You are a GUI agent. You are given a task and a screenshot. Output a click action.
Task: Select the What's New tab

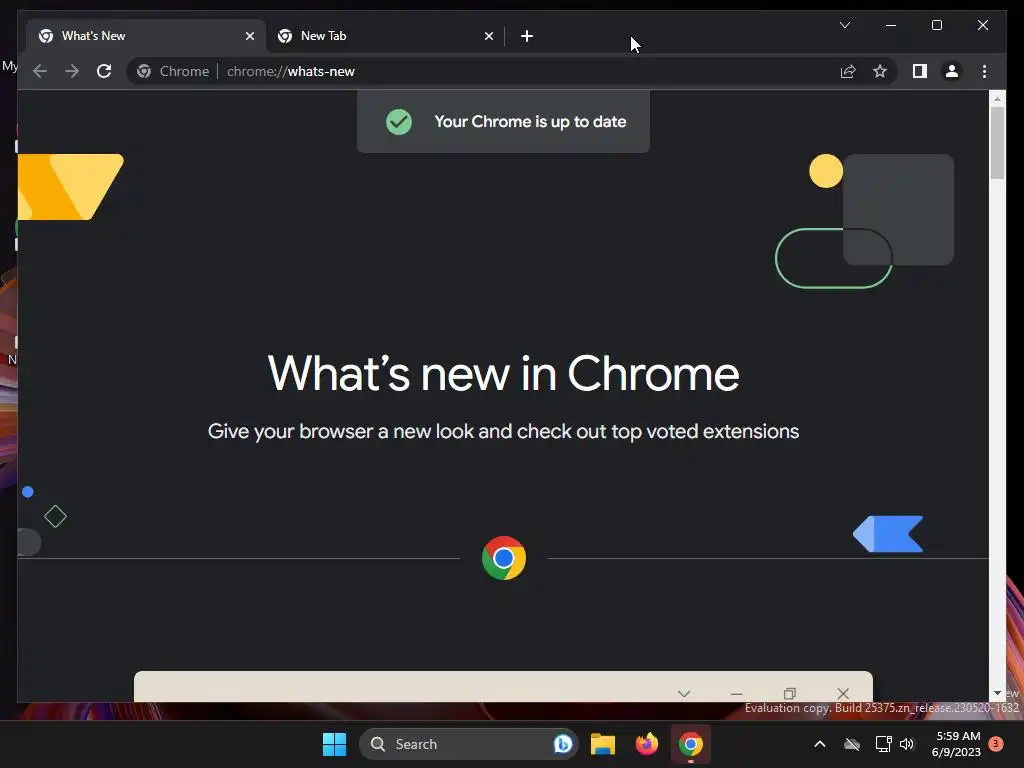146,36
